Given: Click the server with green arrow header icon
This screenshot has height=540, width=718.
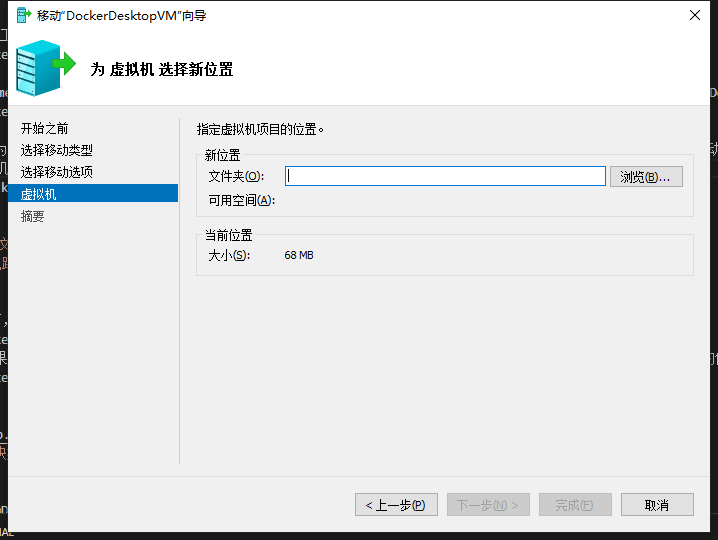Looking at the screenshot, I should pyautogui.click(x=44, y=66).
